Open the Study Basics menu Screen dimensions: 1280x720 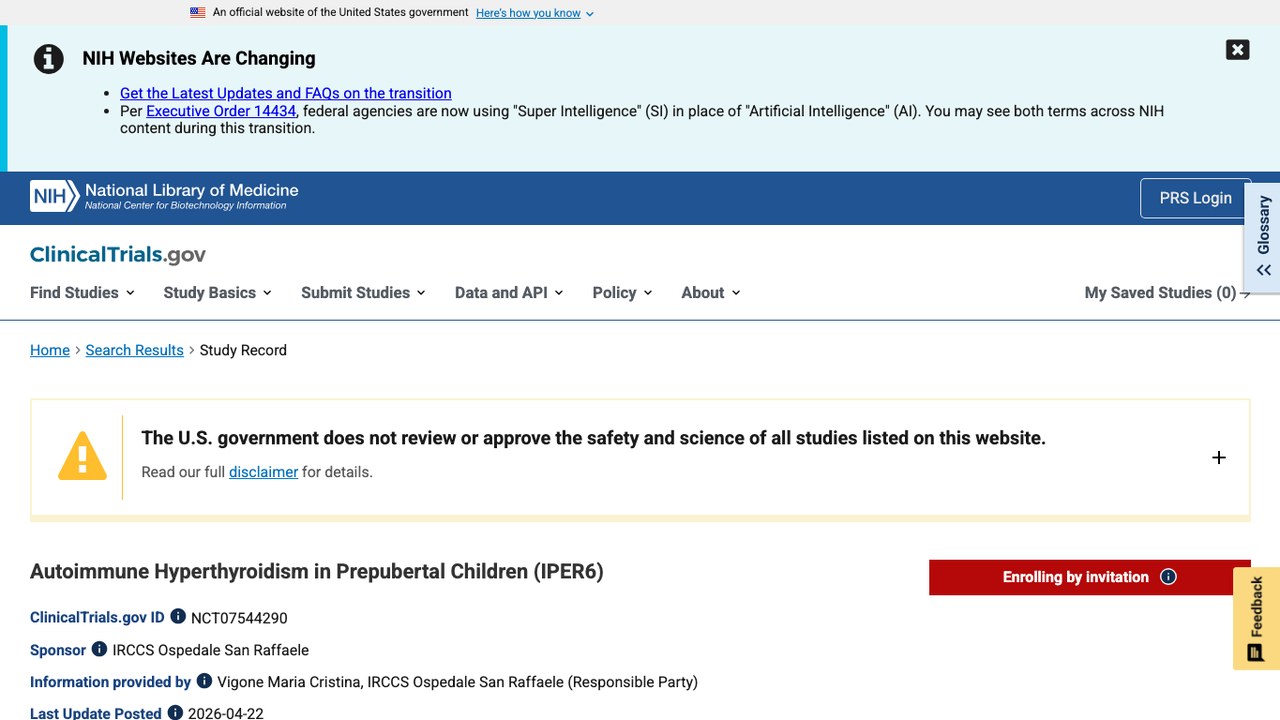click(218, 292)
